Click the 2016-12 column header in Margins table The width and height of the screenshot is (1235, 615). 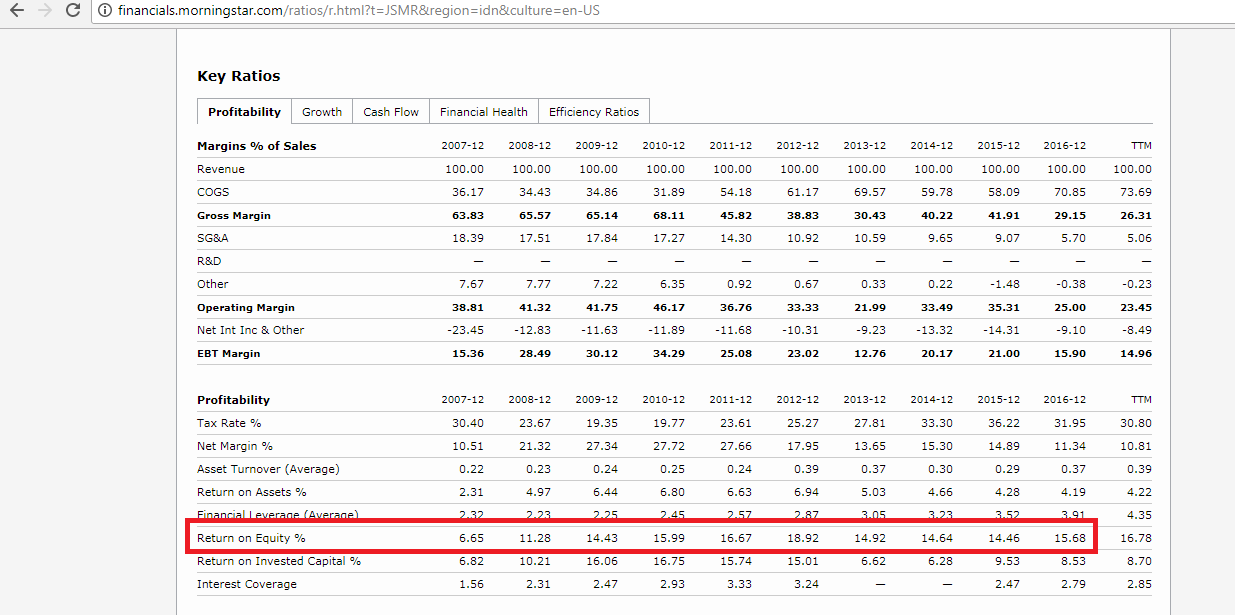(1064, 146)
